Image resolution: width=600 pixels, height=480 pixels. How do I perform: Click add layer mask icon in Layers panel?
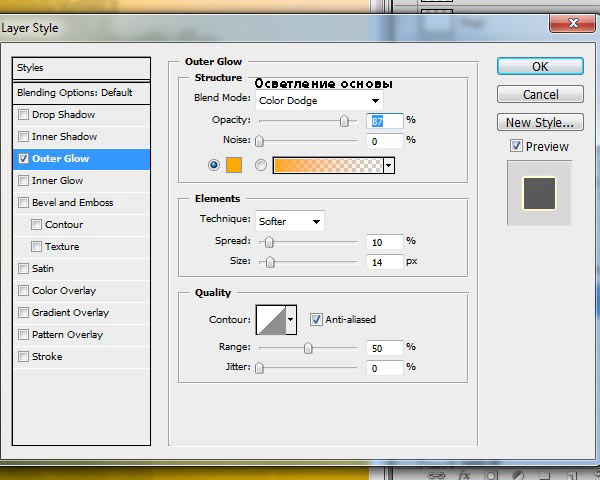point(491,475)
